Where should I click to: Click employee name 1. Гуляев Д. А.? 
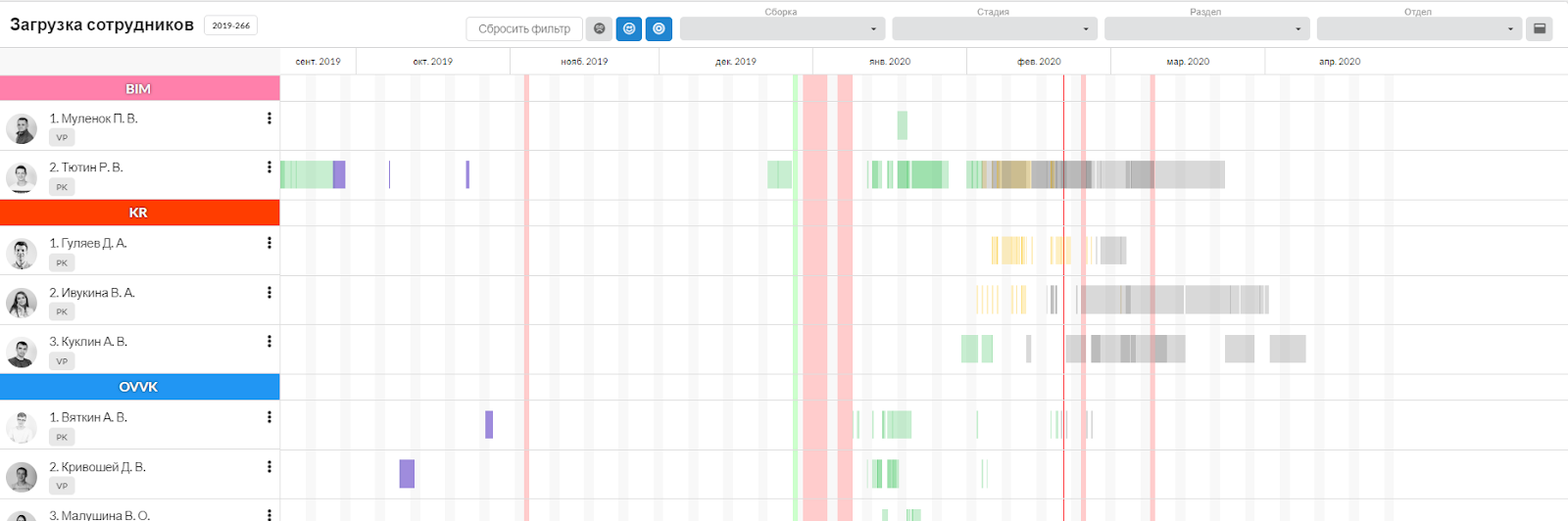[x=88, y=243]
